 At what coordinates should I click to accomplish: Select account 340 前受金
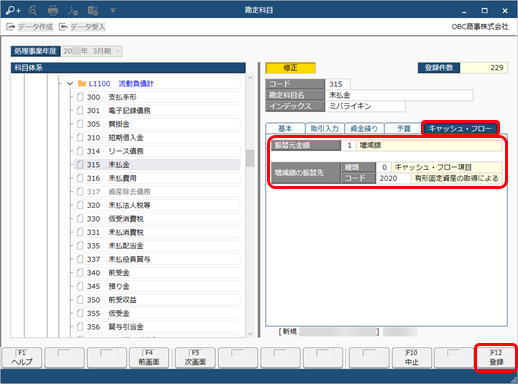pyautogui.click(x=157, y=273)
